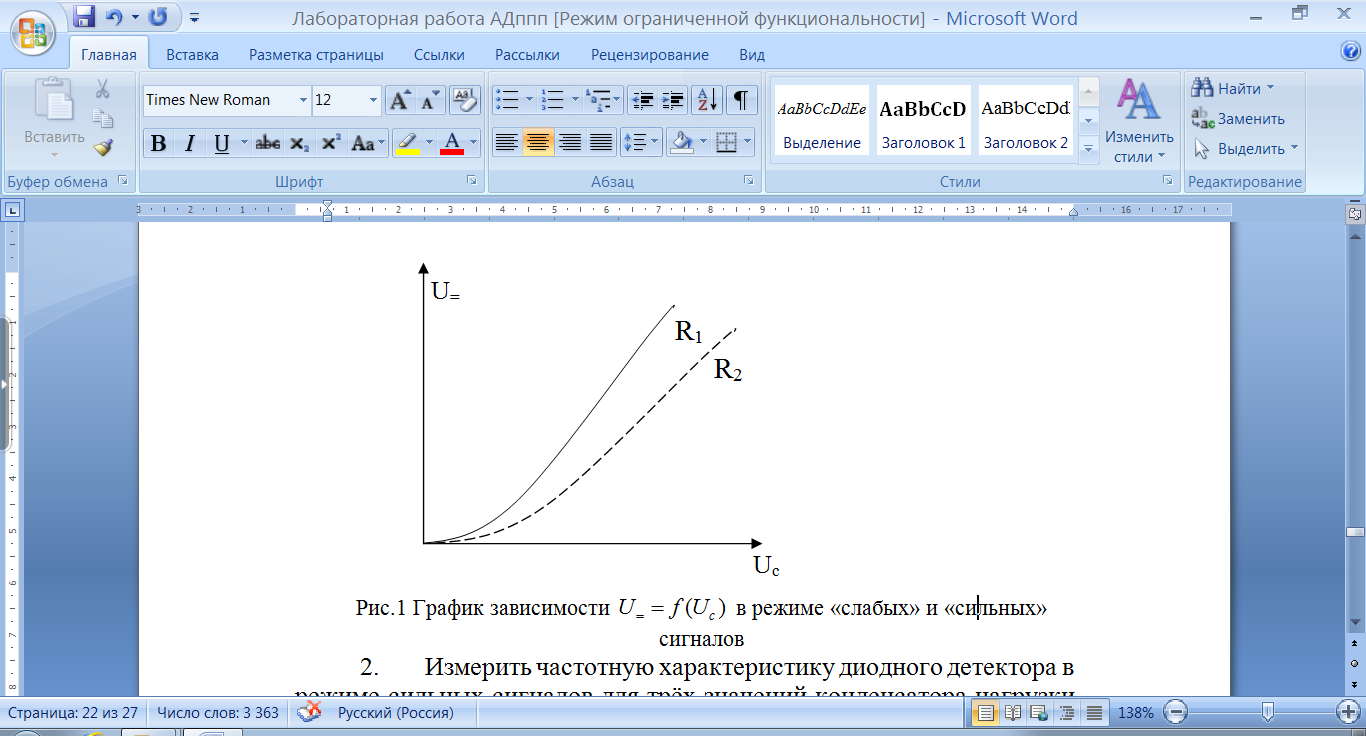Click word count Число слов: 3 363
The height and width of the screenshot is (736, 1366).
pyautogui.click(x=217, y=713)
